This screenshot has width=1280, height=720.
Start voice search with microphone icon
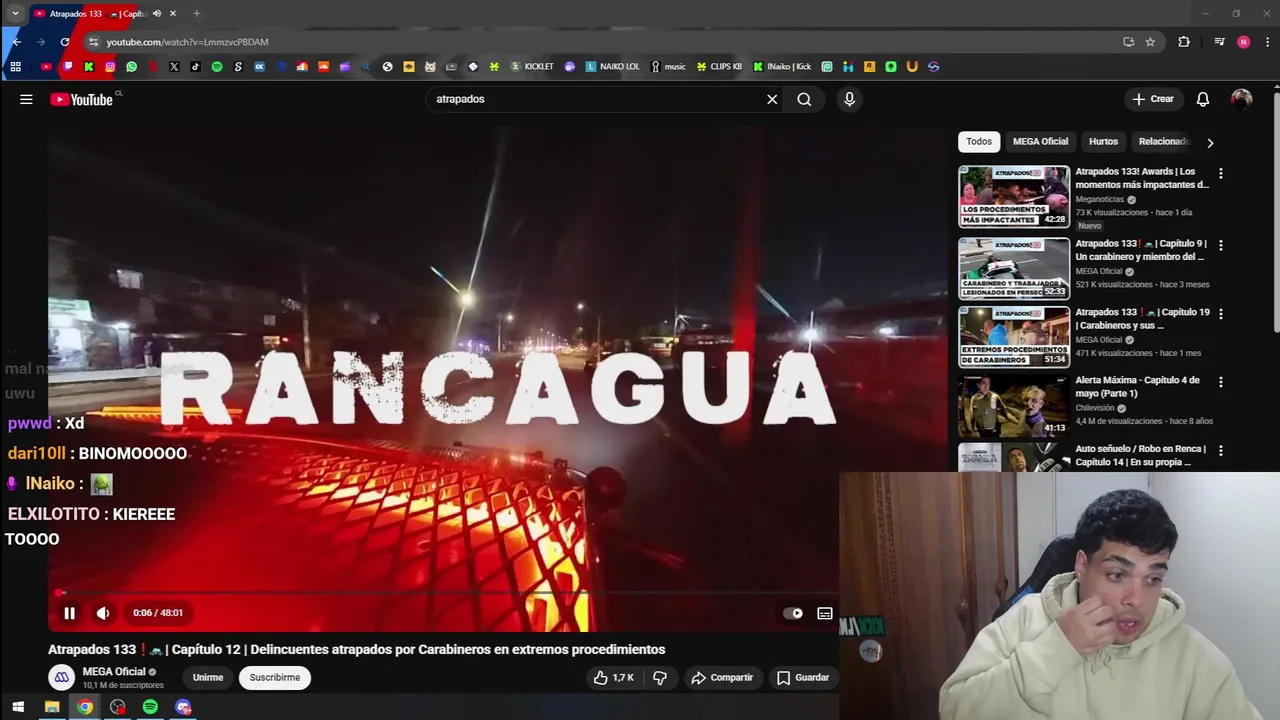click(849, 99)
